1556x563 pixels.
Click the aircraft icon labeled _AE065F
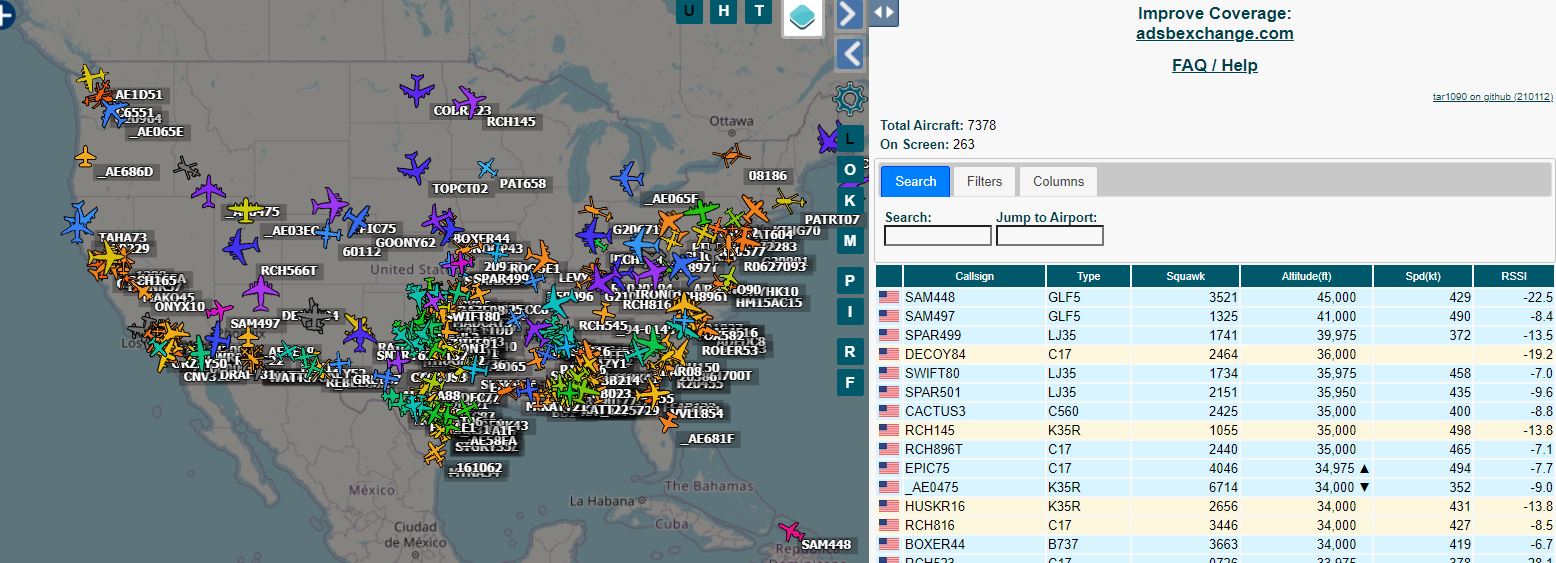tap(627, 179)
